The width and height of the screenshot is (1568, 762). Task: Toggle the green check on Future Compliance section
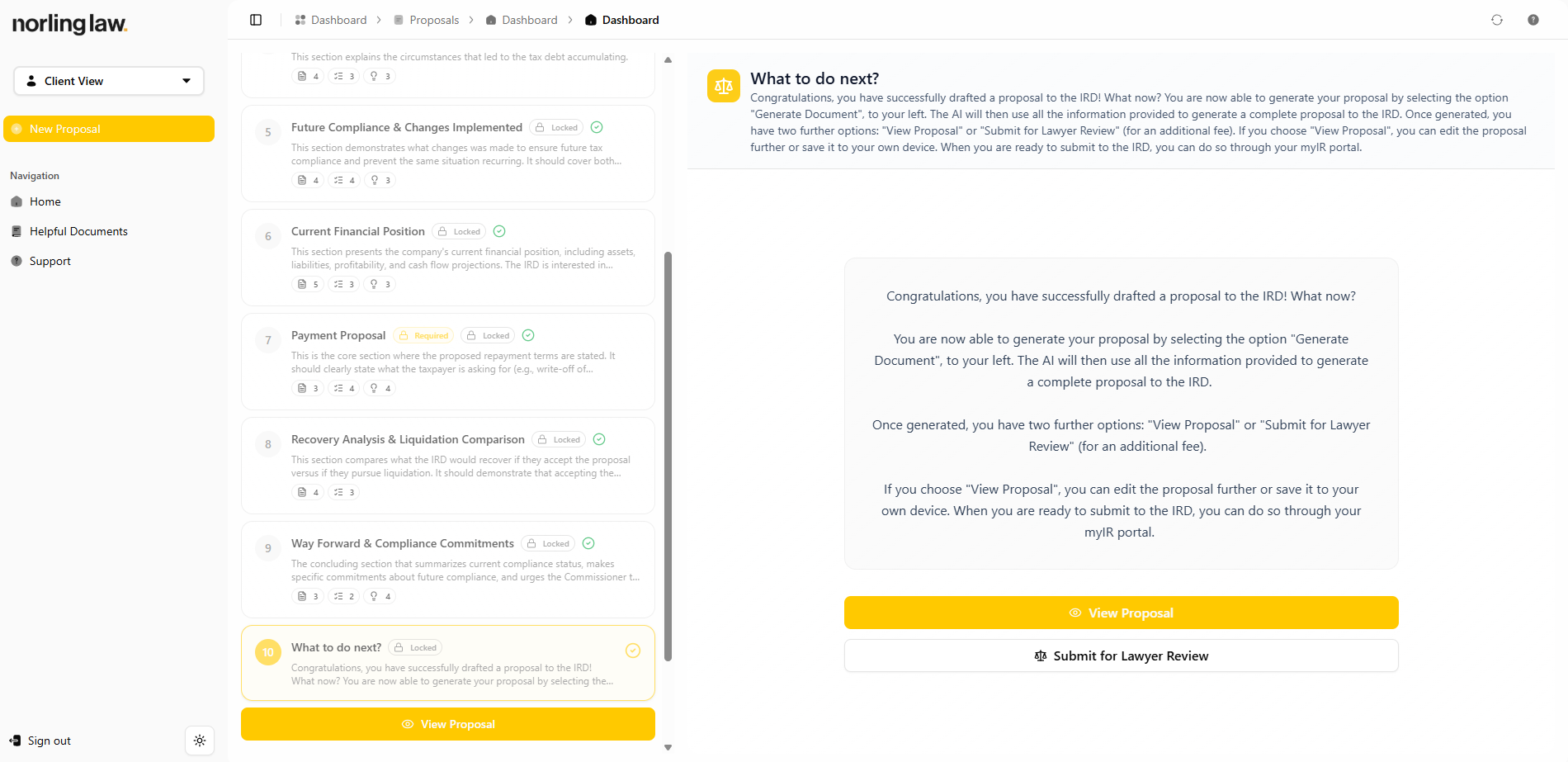click(x=597, y=127)
